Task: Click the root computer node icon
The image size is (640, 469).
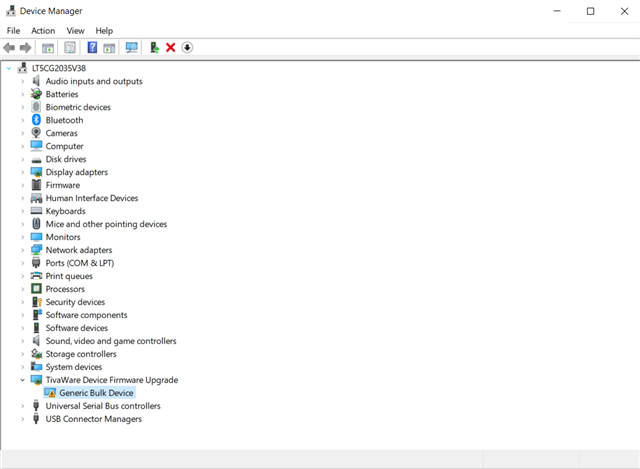Action: coord(22,68)
